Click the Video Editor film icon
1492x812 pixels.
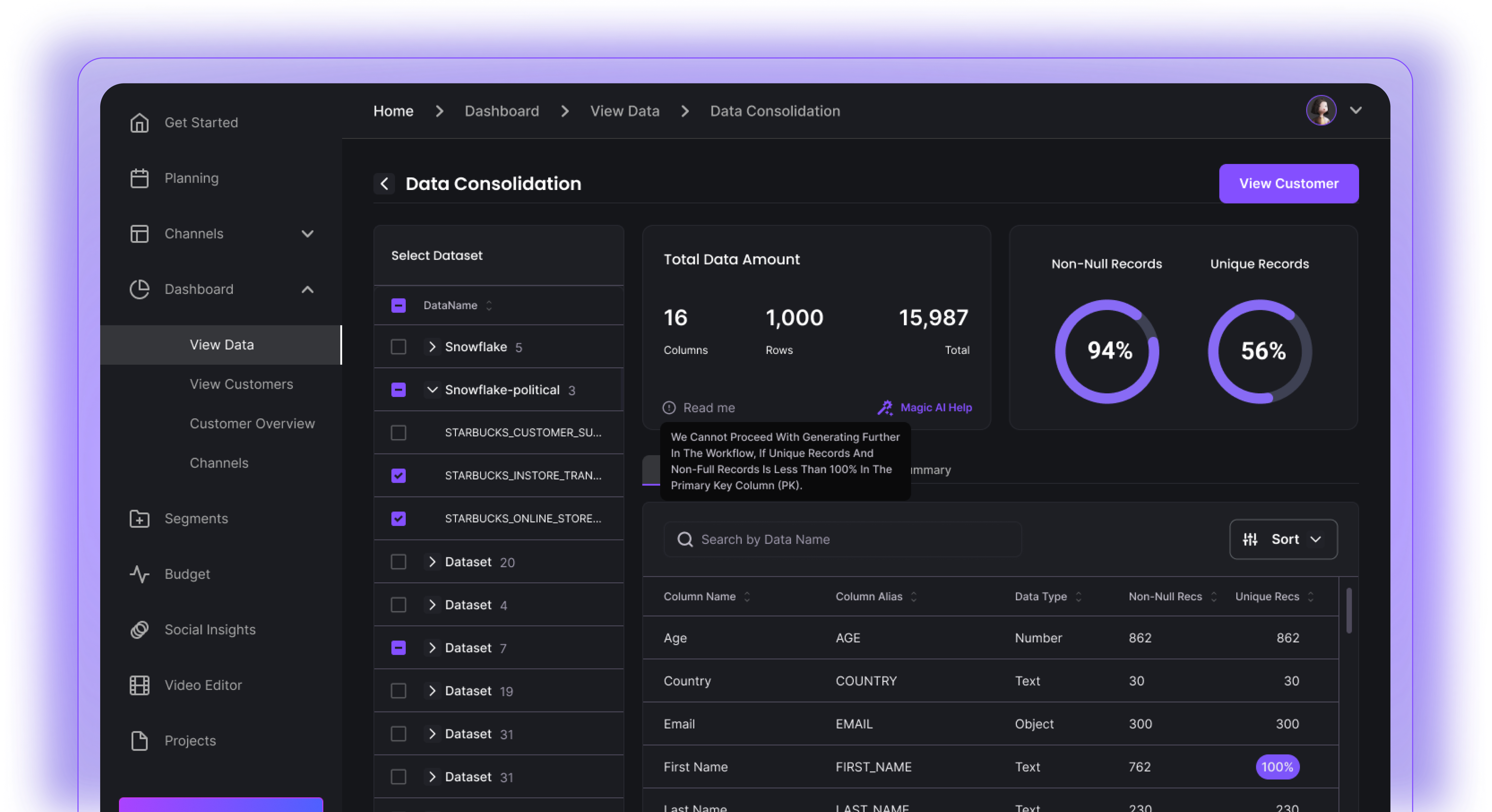click(x=139, y=686)
